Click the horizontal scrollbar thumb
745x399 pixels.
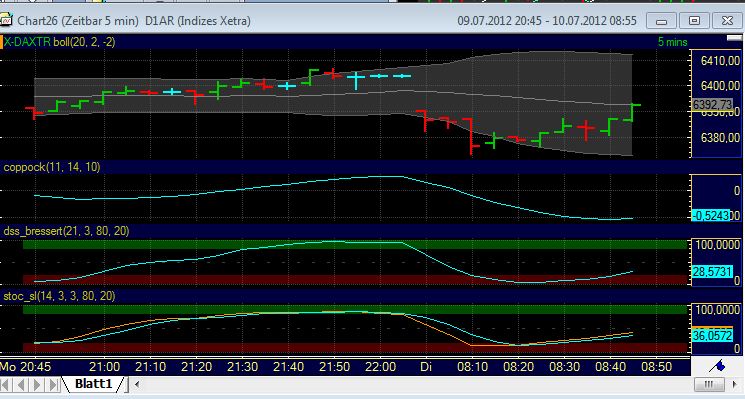[709, 384]
